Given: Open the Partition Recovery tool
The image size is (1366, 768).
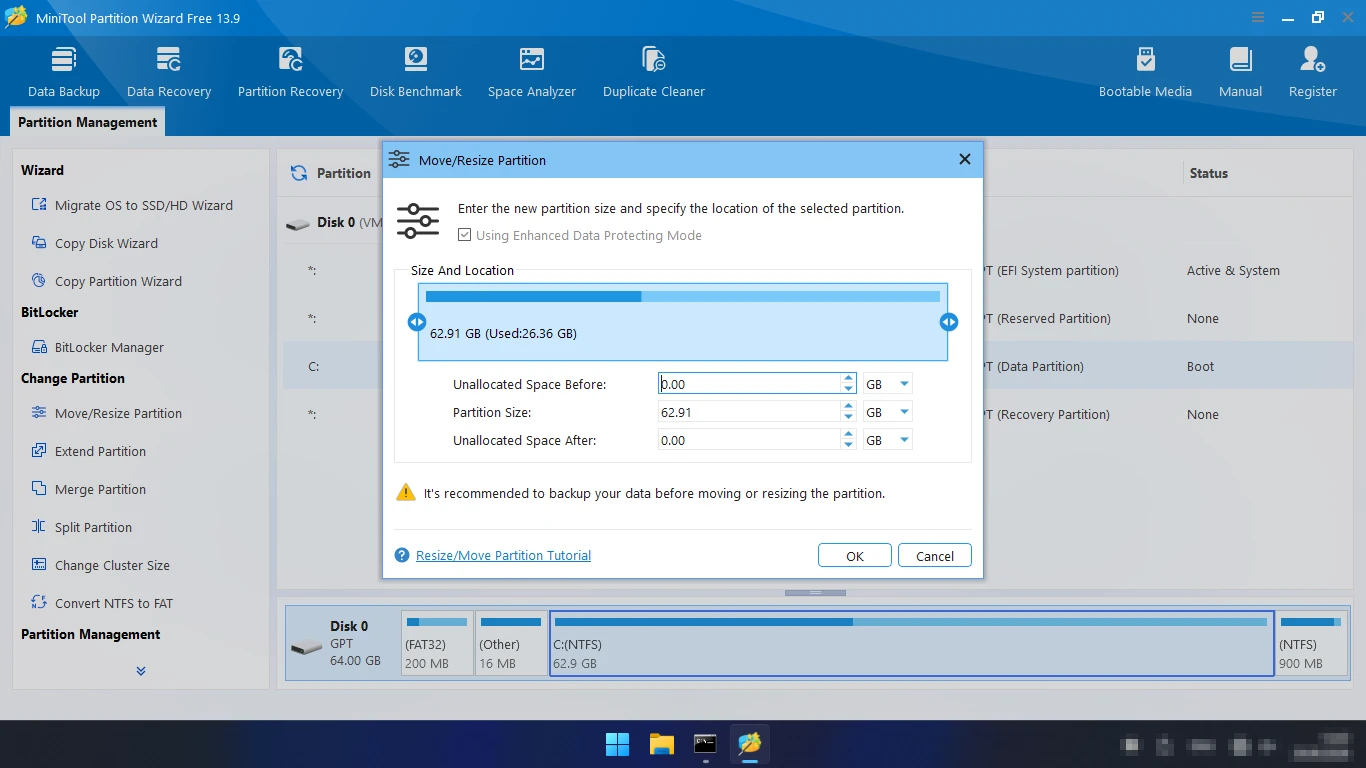Looking at the screenshot, I should (x=290, y=72).
